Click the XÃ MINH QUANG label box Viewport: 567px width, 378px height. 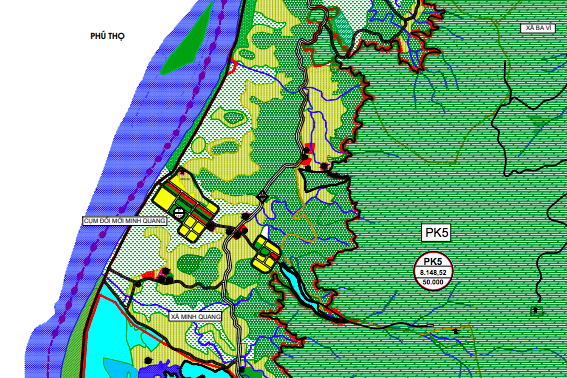pos(196,317)
